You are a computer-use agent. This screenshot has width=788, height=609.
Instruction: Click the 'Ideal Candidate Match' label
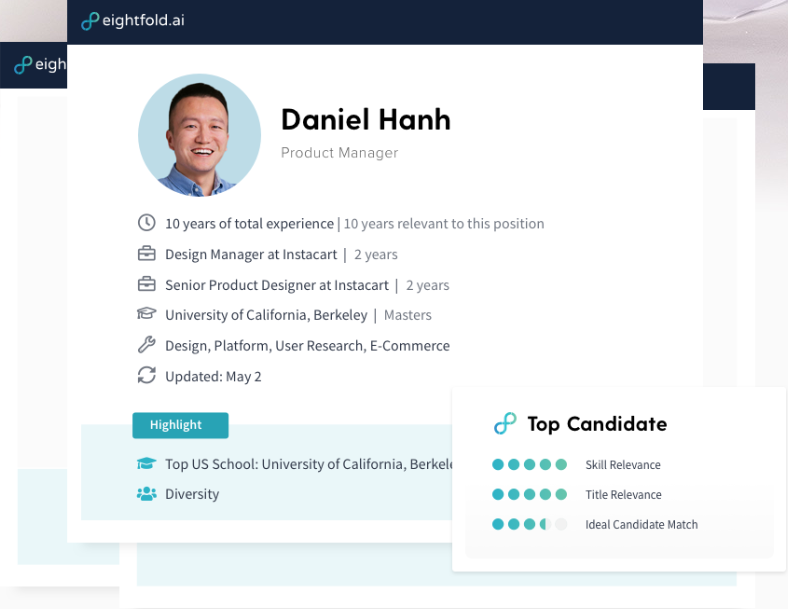(641, 525)
